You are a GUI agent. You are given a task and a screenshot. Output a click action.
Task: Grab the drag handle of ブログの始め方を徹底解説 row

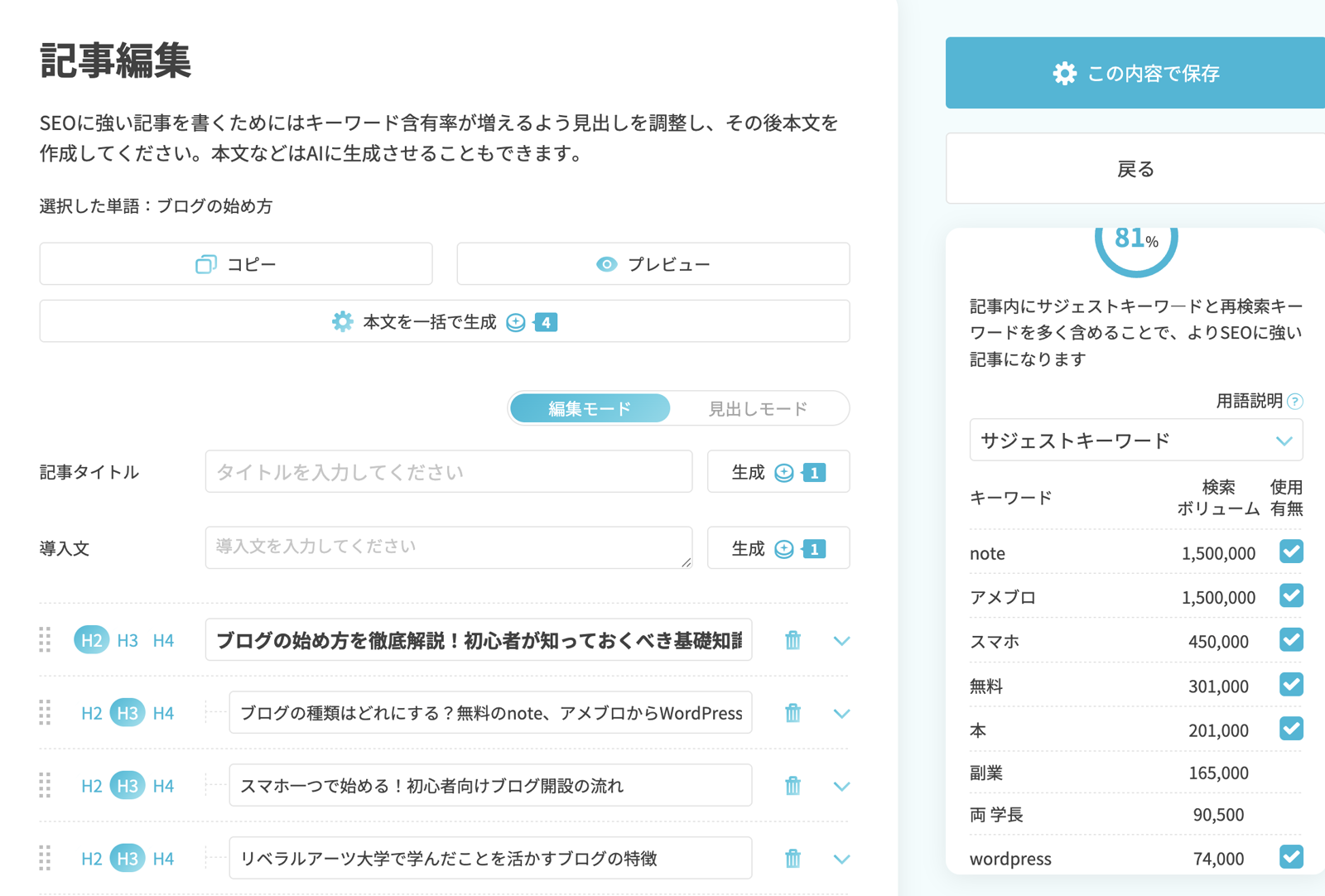tap(46, 640)
